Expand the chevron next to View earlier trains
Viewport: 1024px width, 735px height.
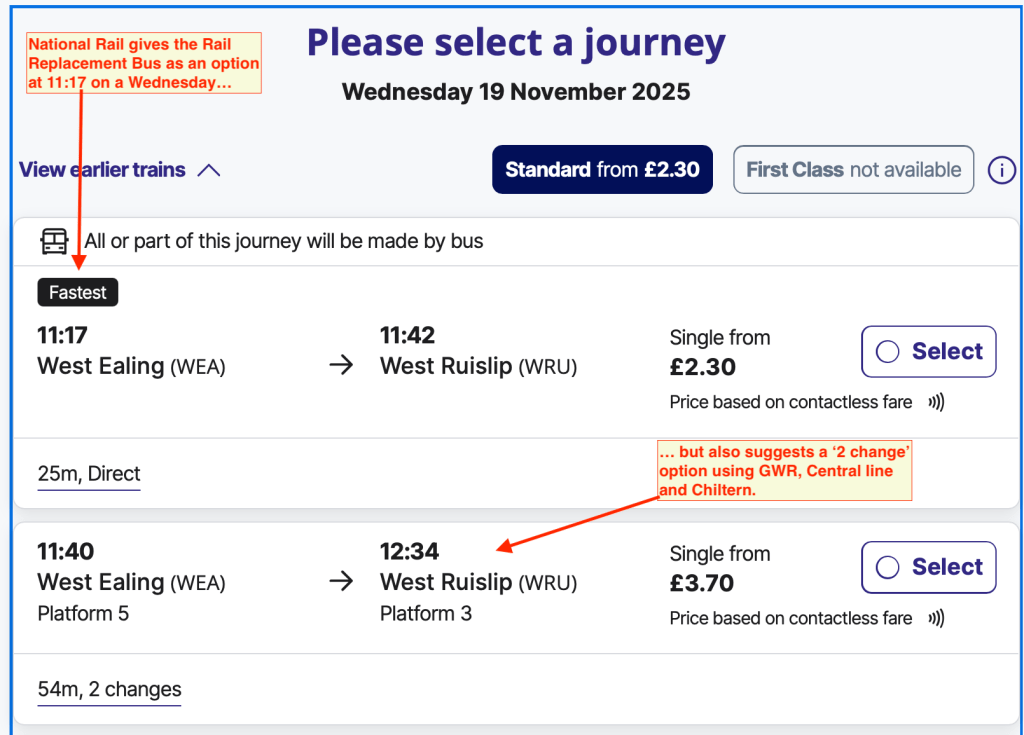[x=209, y=171]
